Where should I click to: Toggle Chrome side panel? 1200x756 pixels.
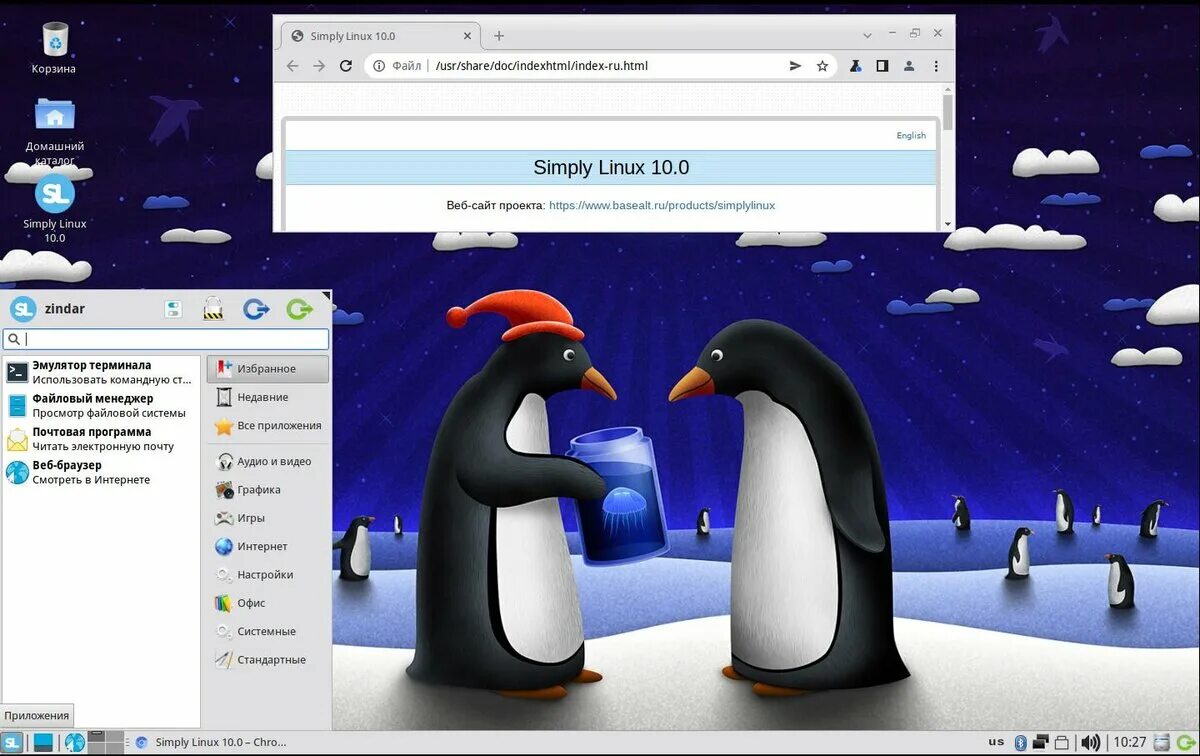tap(882, 66)
